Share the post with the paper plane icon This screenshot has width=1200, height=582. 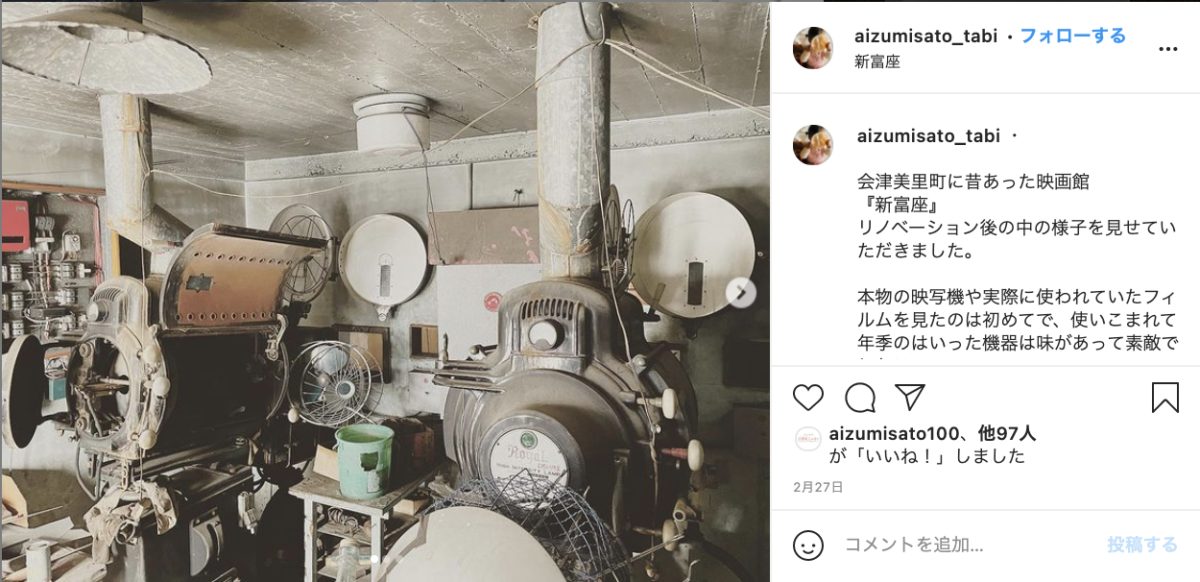coord(910,397)
